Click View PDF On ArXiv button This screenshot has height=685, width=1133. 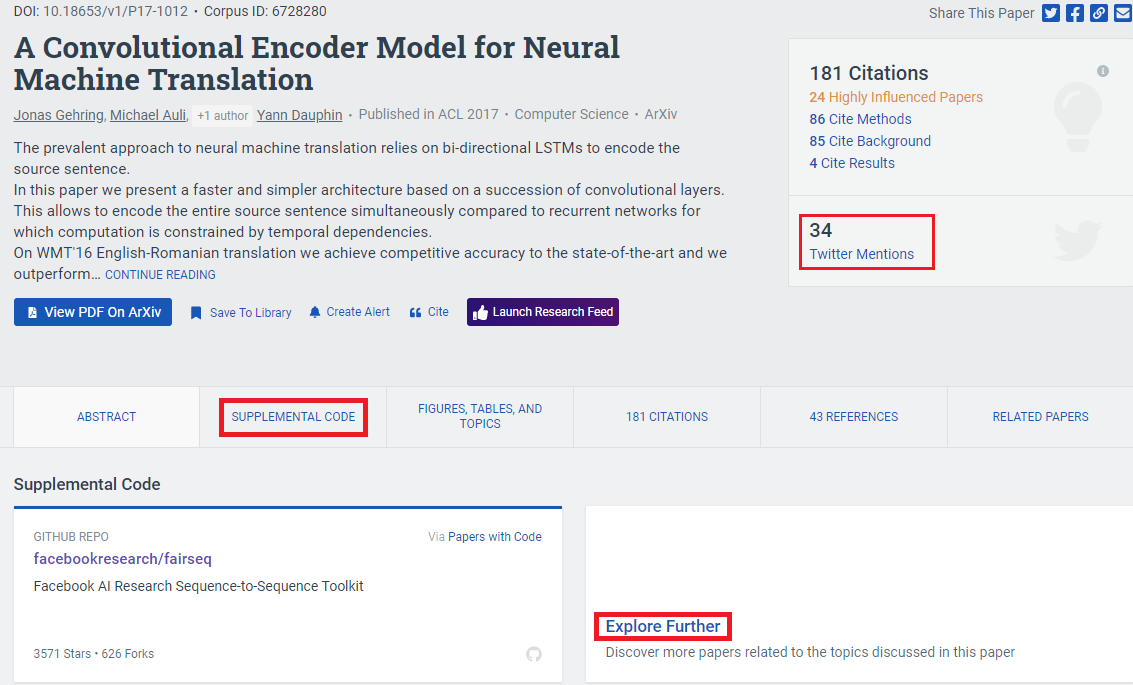coord(93,312)
